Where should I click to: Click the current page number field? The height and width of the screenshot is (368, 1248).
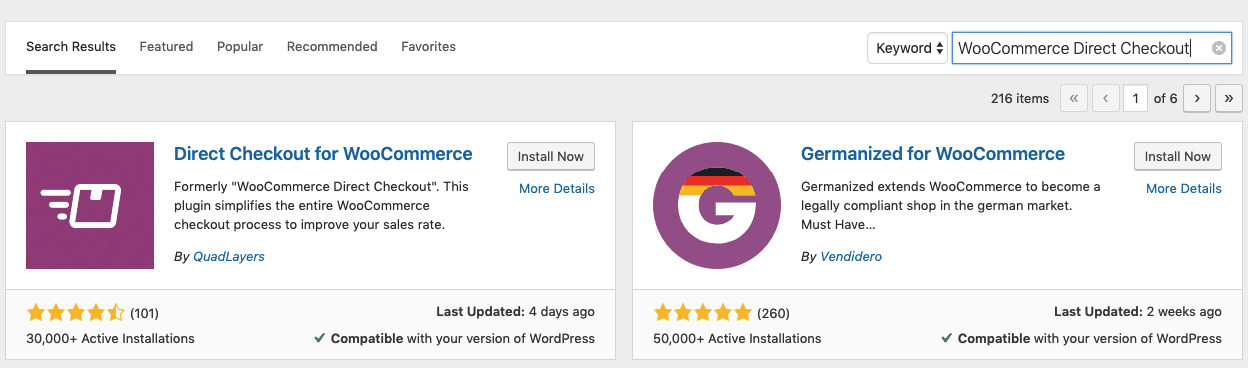[x=1135, y=98]
